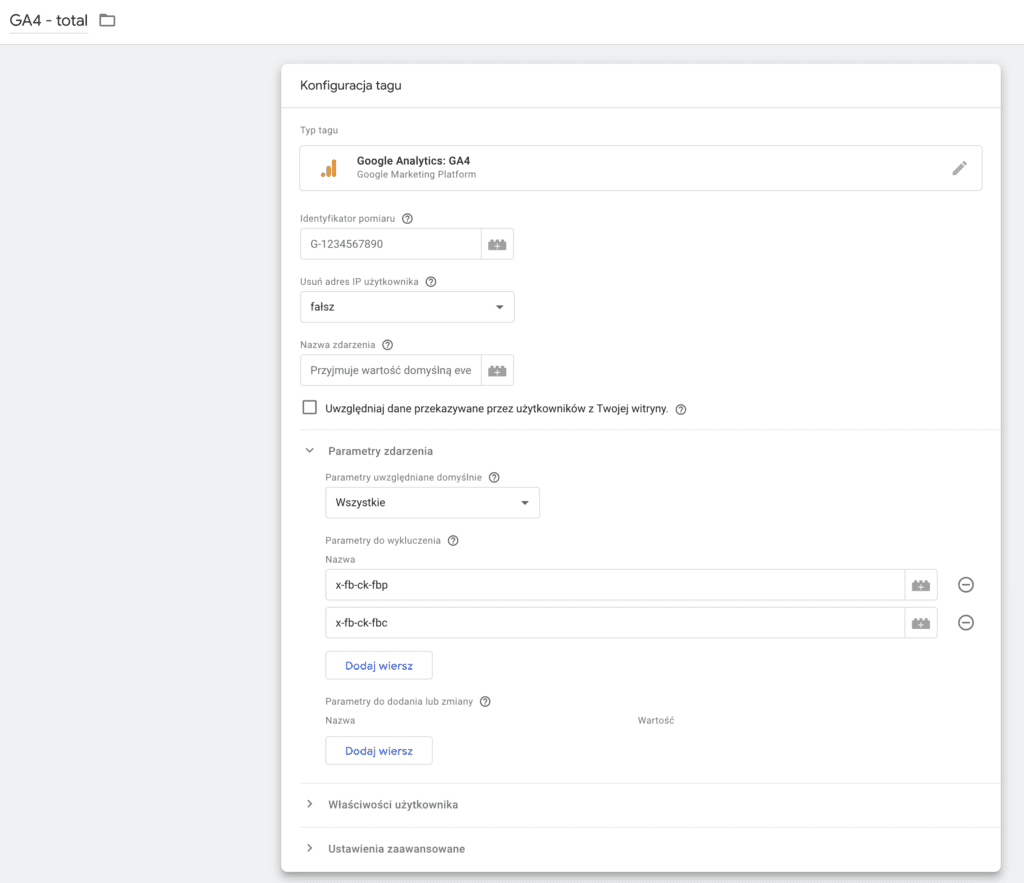Viewport: 1024px width, 883px height.
Task: Click the Google Analytics GA4 logo icon
Action: pos(329,169)
